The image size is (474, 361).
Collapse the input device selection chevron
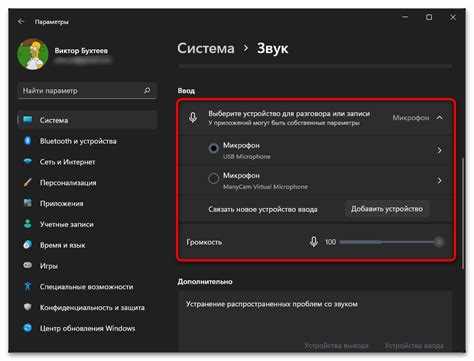tap(439, 117)
